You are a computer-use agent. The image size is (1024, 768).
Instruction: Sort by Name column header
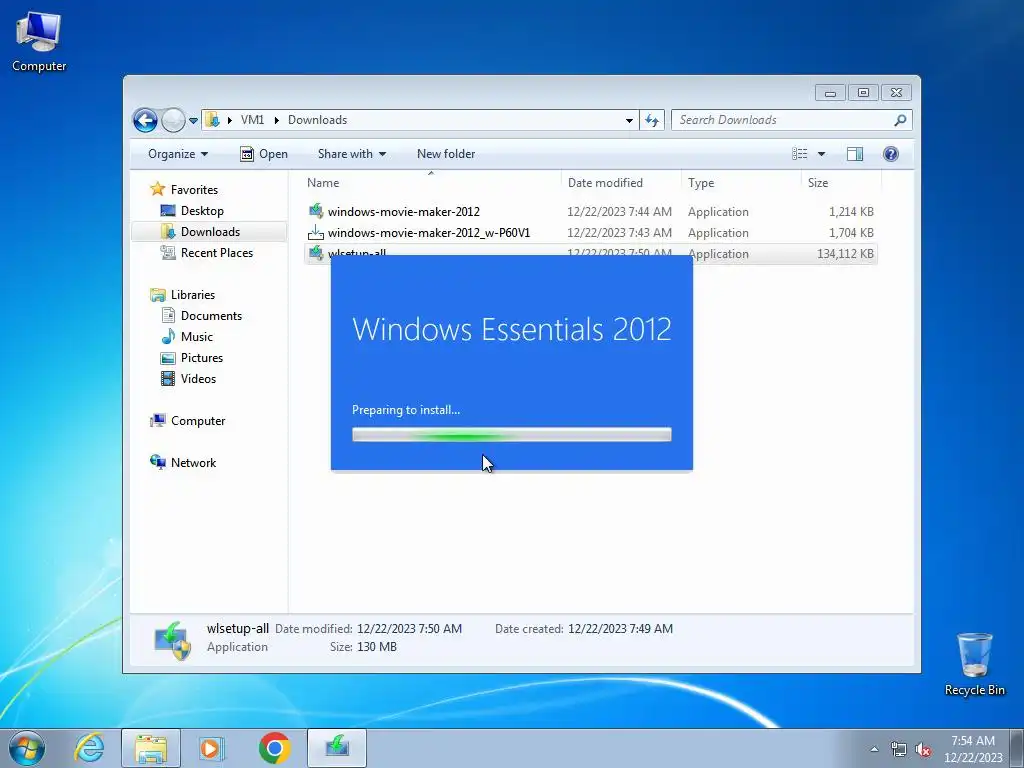pyautogui.click(x=430, y=183)
